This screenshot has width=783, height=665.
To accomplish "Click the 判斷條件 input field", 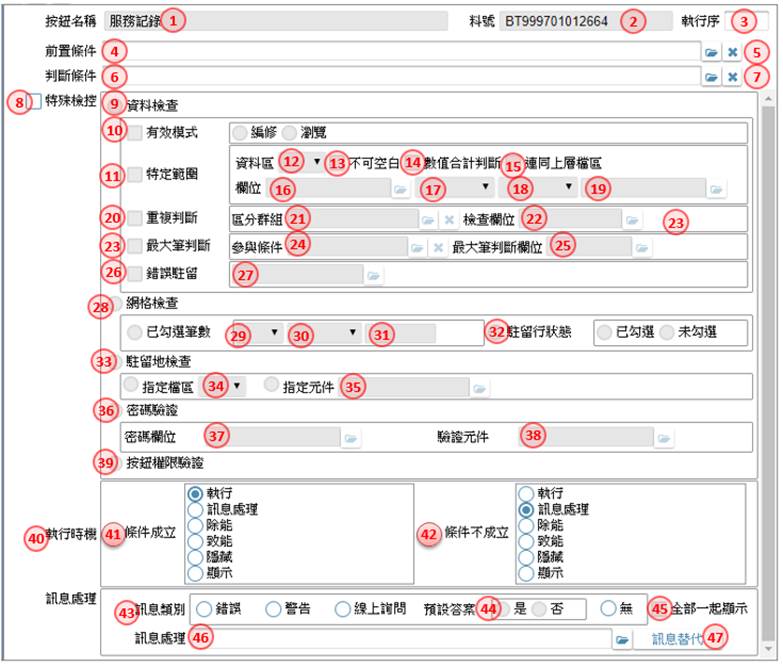I will (401, 77).
